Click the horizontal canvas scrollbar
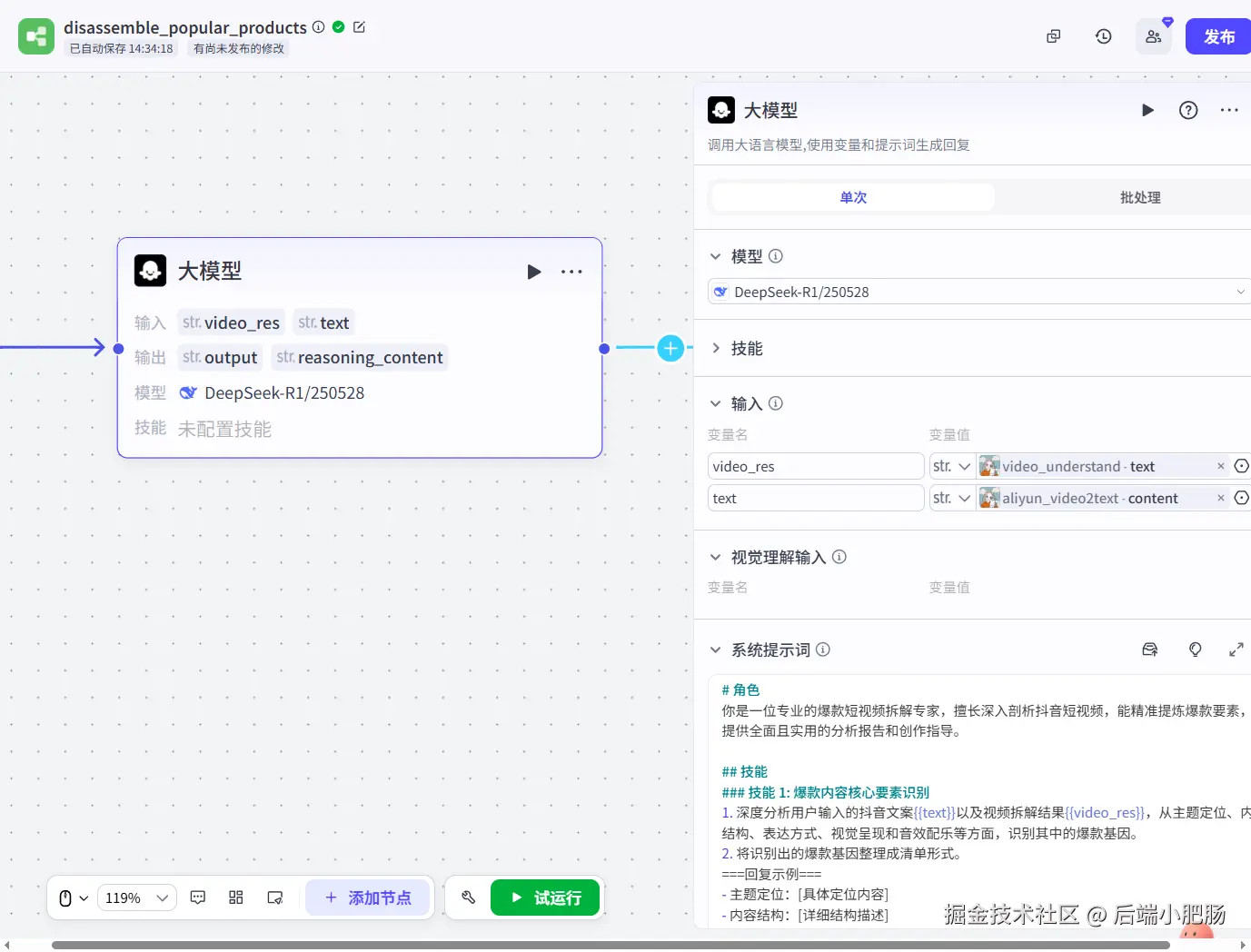The image size is (1251, 952). (611, 946)
